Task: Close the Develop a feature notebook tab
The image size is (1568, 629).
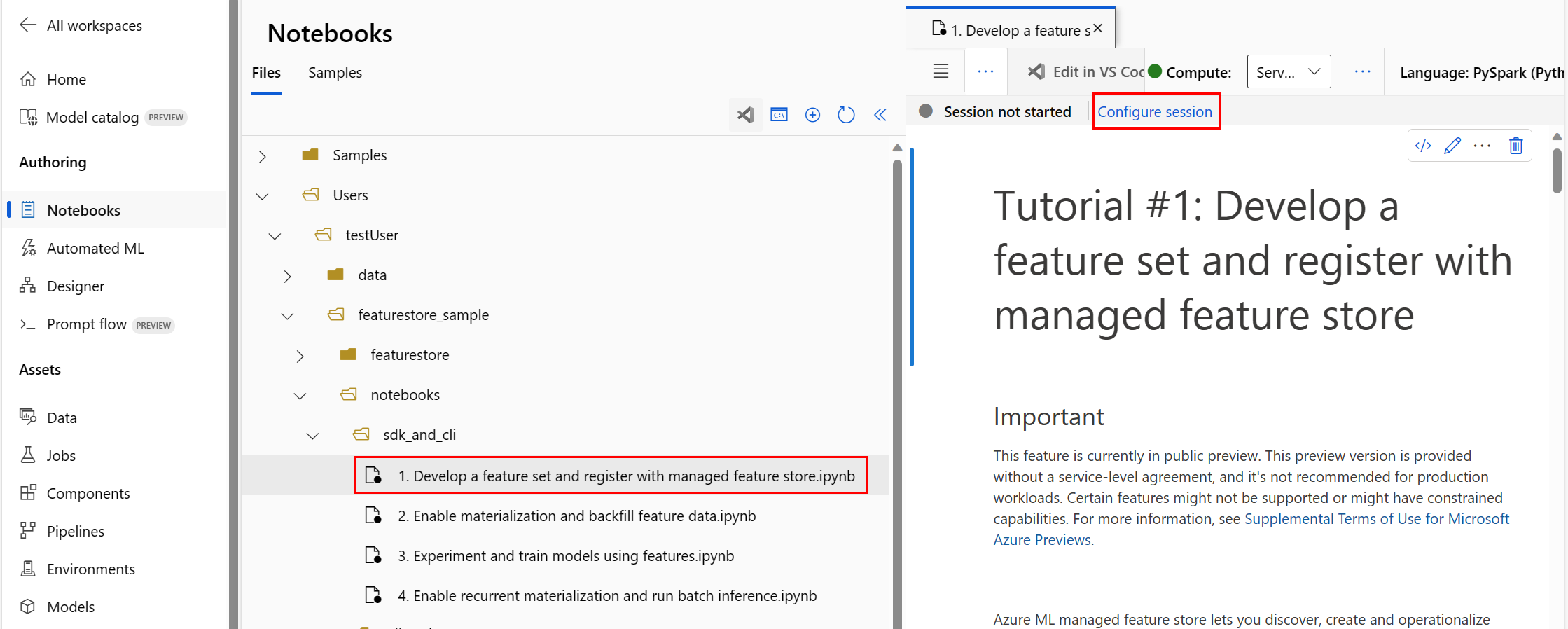Action: pyautogui.click(x=1097, y=29)
